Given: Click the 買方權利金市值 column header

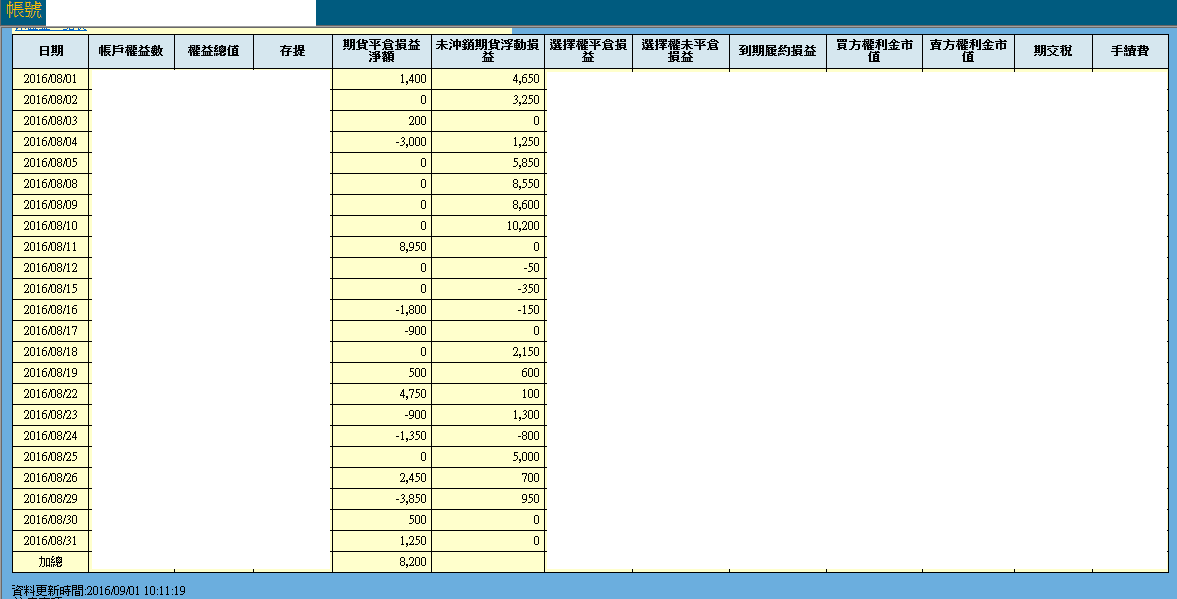Looking at the screenshot, I should pos(874,51).
